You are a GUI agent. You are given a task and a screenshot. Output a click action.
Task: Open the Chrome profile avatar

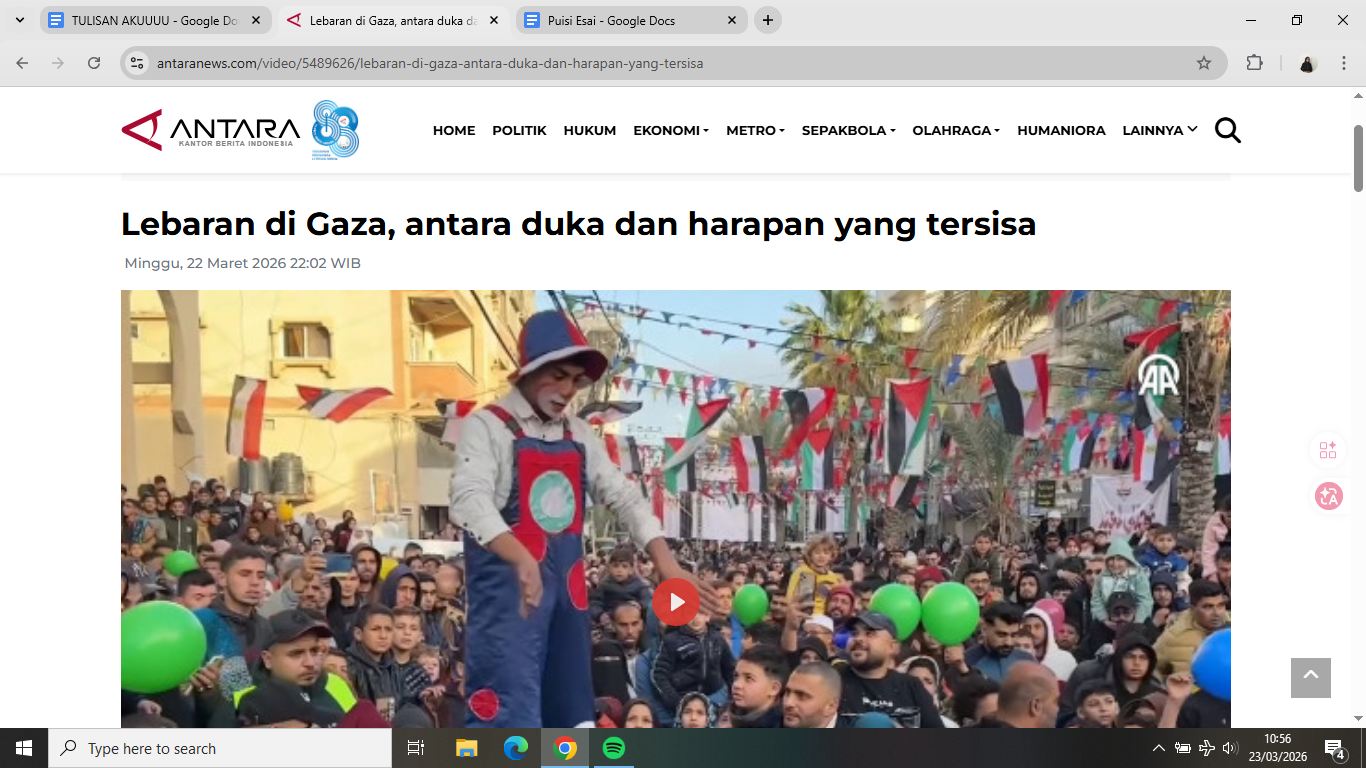(1308, 63)
